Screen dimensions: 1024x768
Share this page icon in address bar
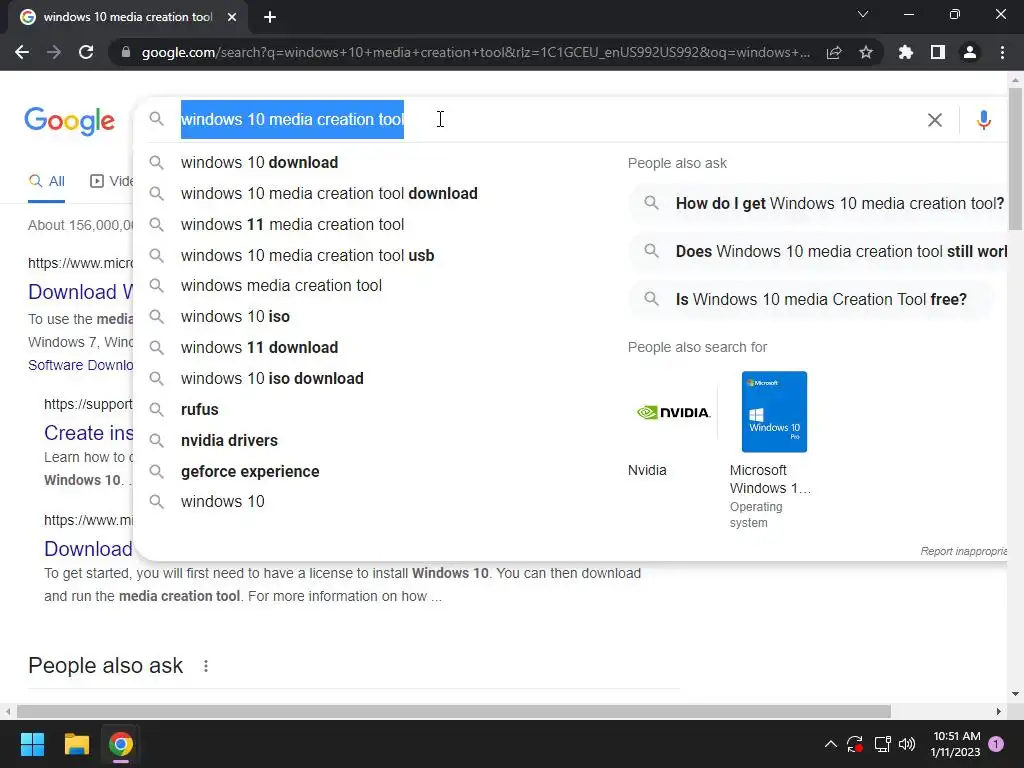click(x=834, y=52)
